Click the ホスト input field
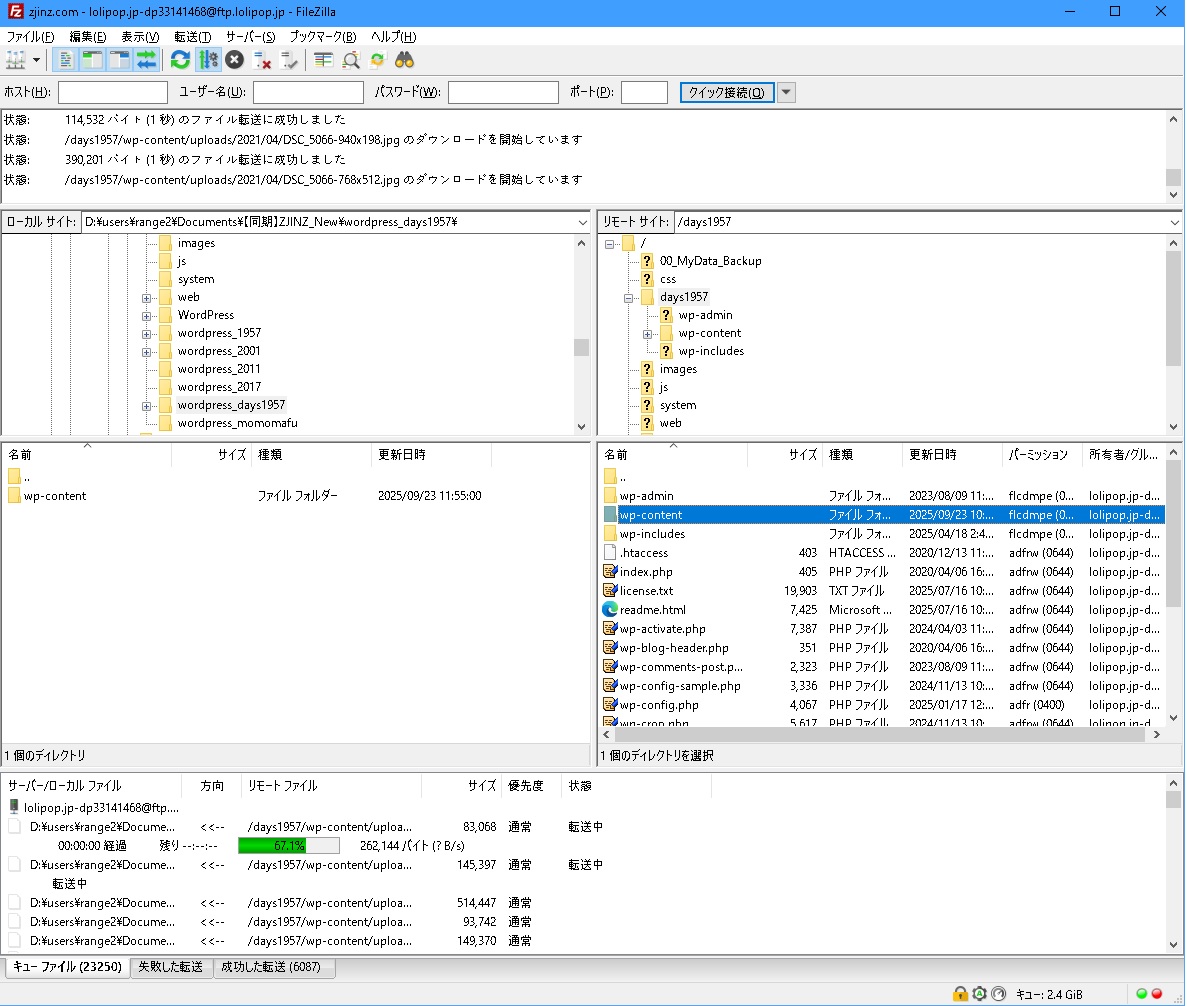1187x1006 pixels. point(112,93)
